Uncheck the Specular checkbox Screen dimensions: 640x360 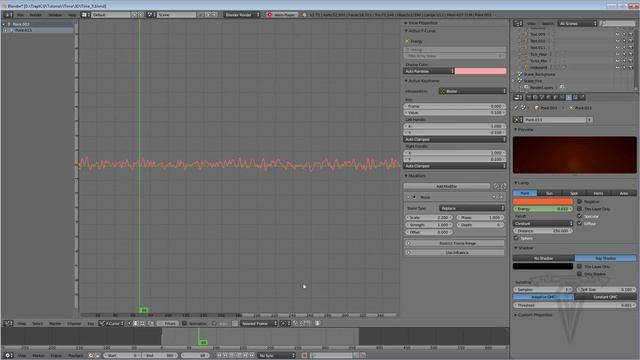[579, 216]
